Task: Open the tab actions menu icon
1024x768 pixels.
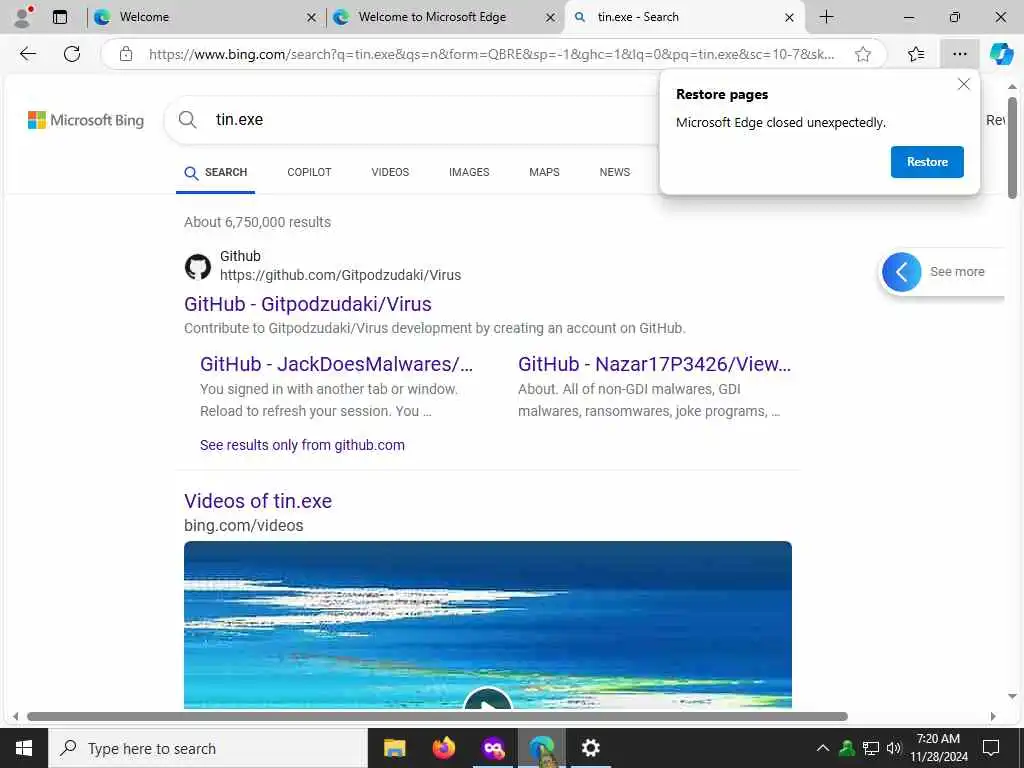Action: pos(59,17)
